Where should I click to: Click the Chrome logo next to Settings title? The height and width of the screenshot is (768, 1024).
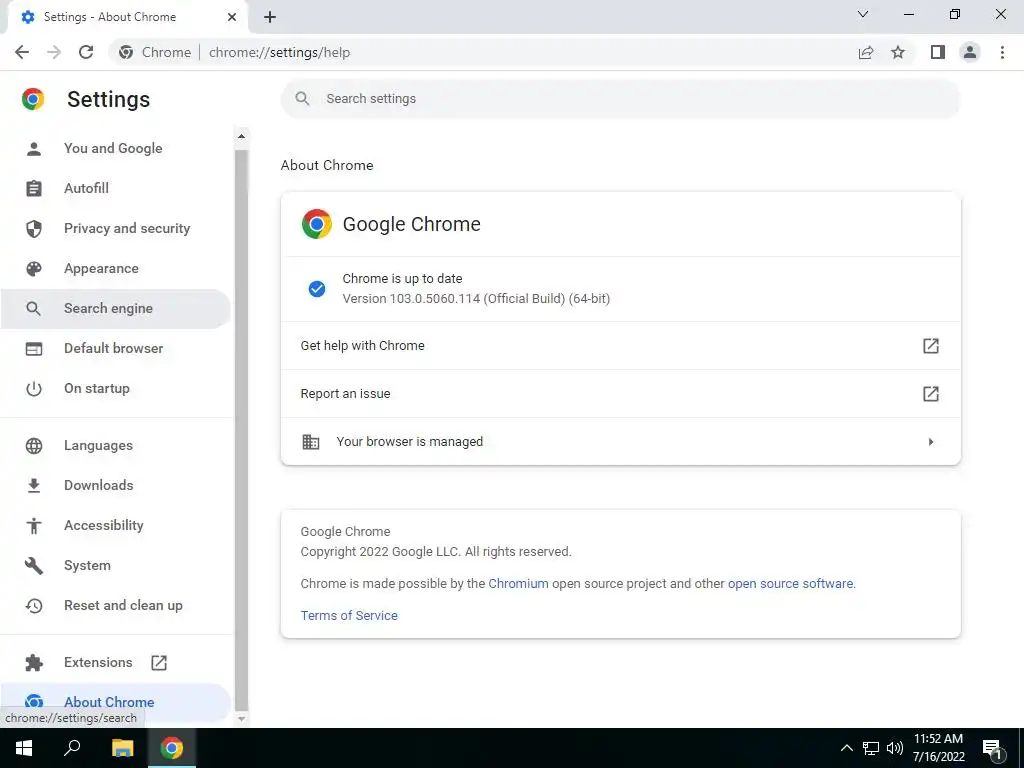(33, 99)
